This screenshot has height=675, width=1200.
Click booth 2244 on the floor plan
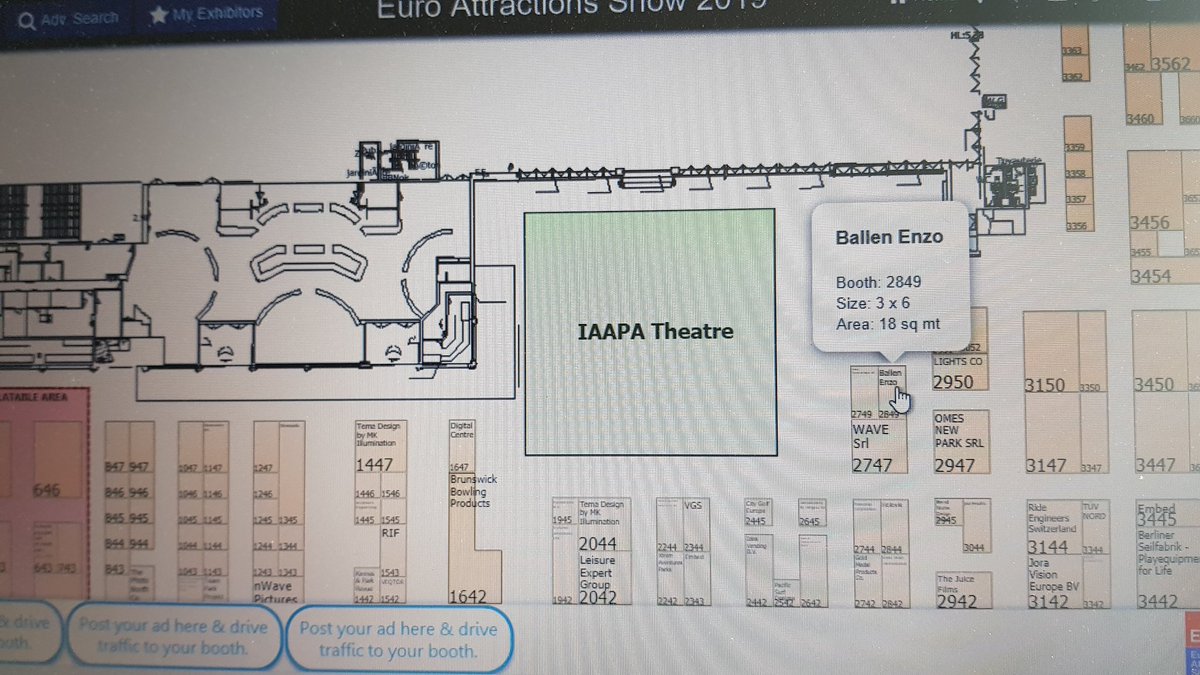point(668,525)
